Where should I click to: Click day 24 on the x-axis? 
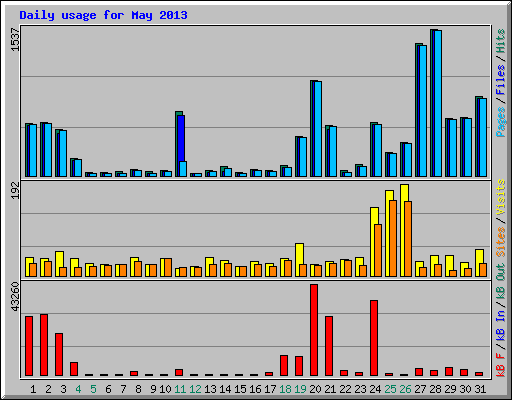coord(375,389)
